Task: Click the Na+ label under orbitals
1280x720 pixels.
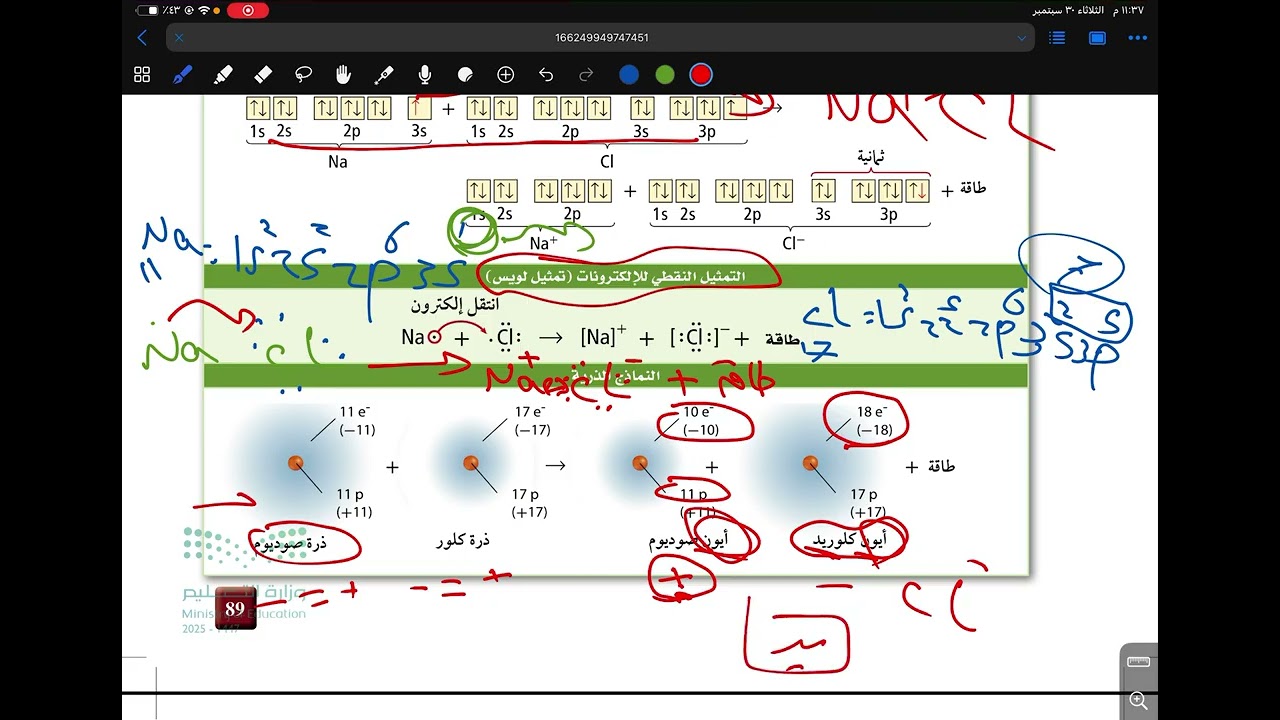Action: [543, 243]
